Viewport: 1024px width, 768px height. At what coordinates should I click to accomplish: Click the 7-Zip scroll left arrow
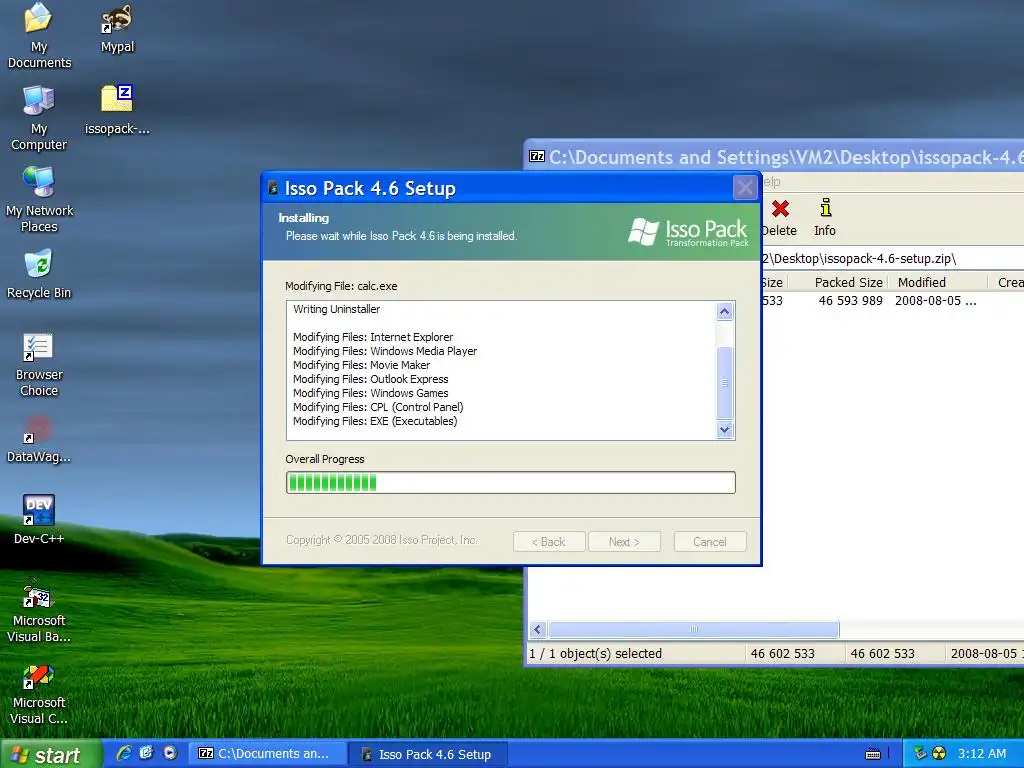pos(537,630)
